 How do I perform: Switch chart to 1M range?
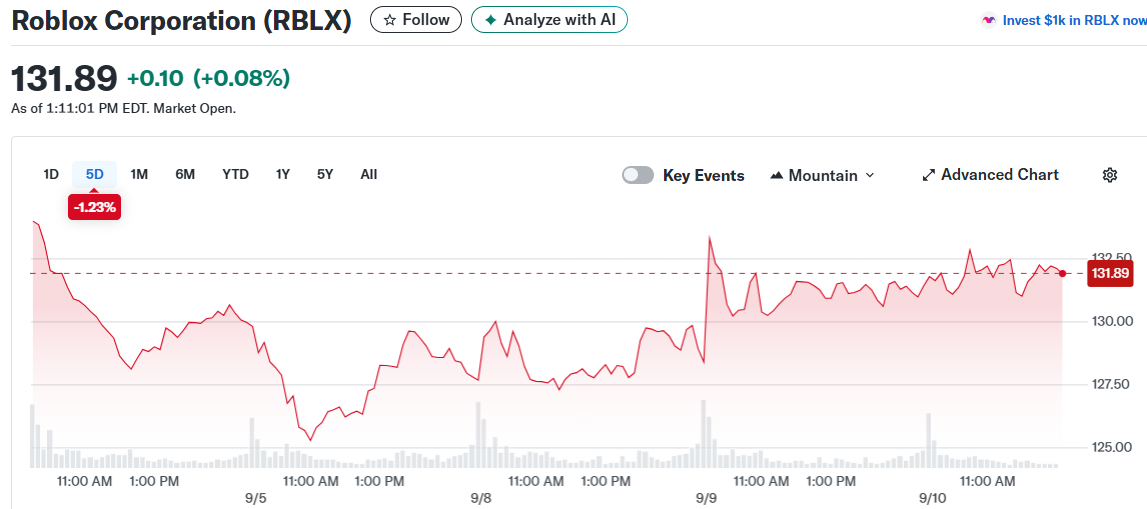click(139, 174)
